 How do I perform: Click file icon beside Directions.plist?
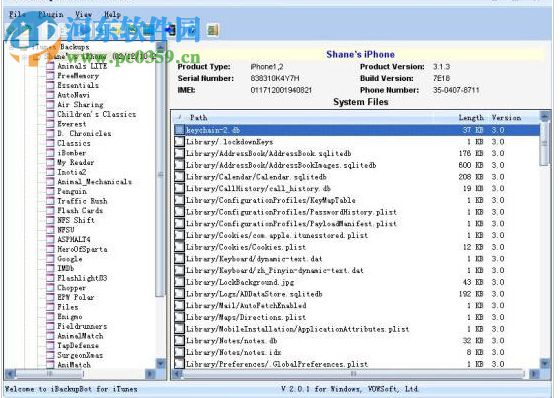[x=179, y=317]
